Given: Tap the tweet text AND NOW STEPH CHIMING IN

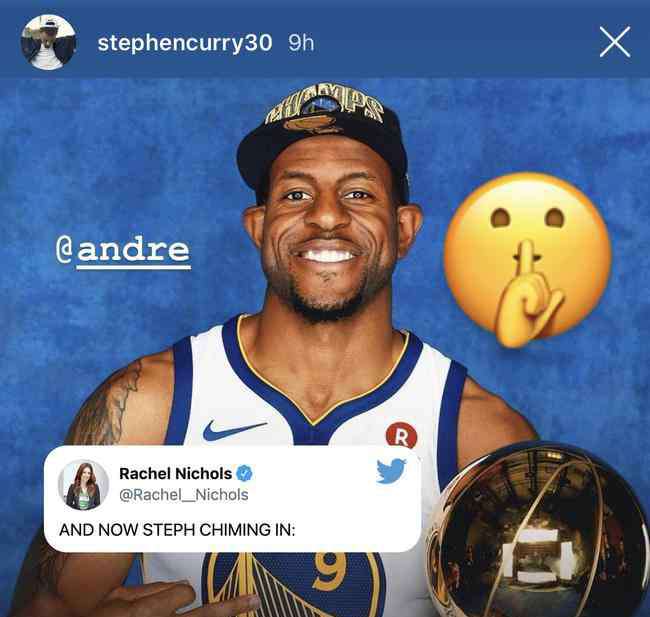Looking at the screenshot, I should [x=177, y=530].
